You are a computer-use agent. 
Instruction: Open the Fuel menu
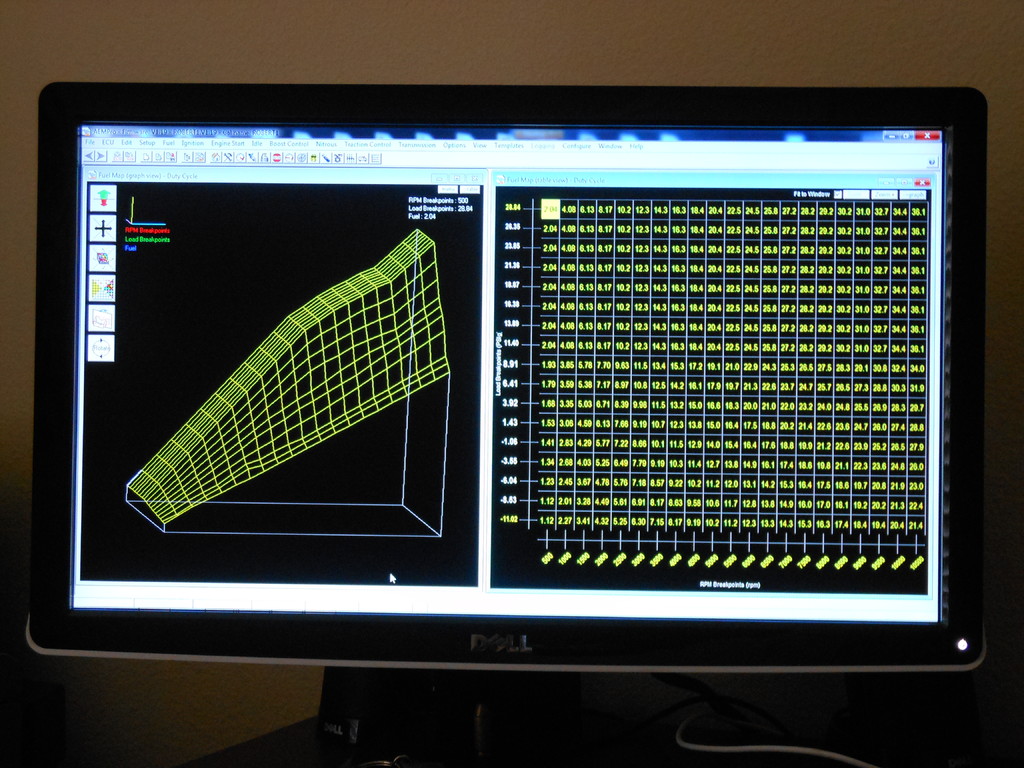168,144
